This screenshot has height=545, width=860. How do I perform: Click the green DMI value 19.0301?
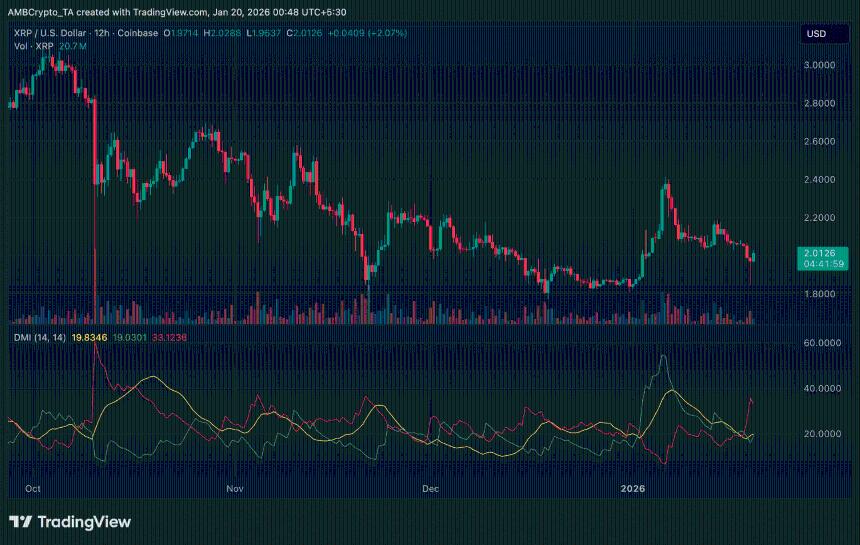point(129,338)
